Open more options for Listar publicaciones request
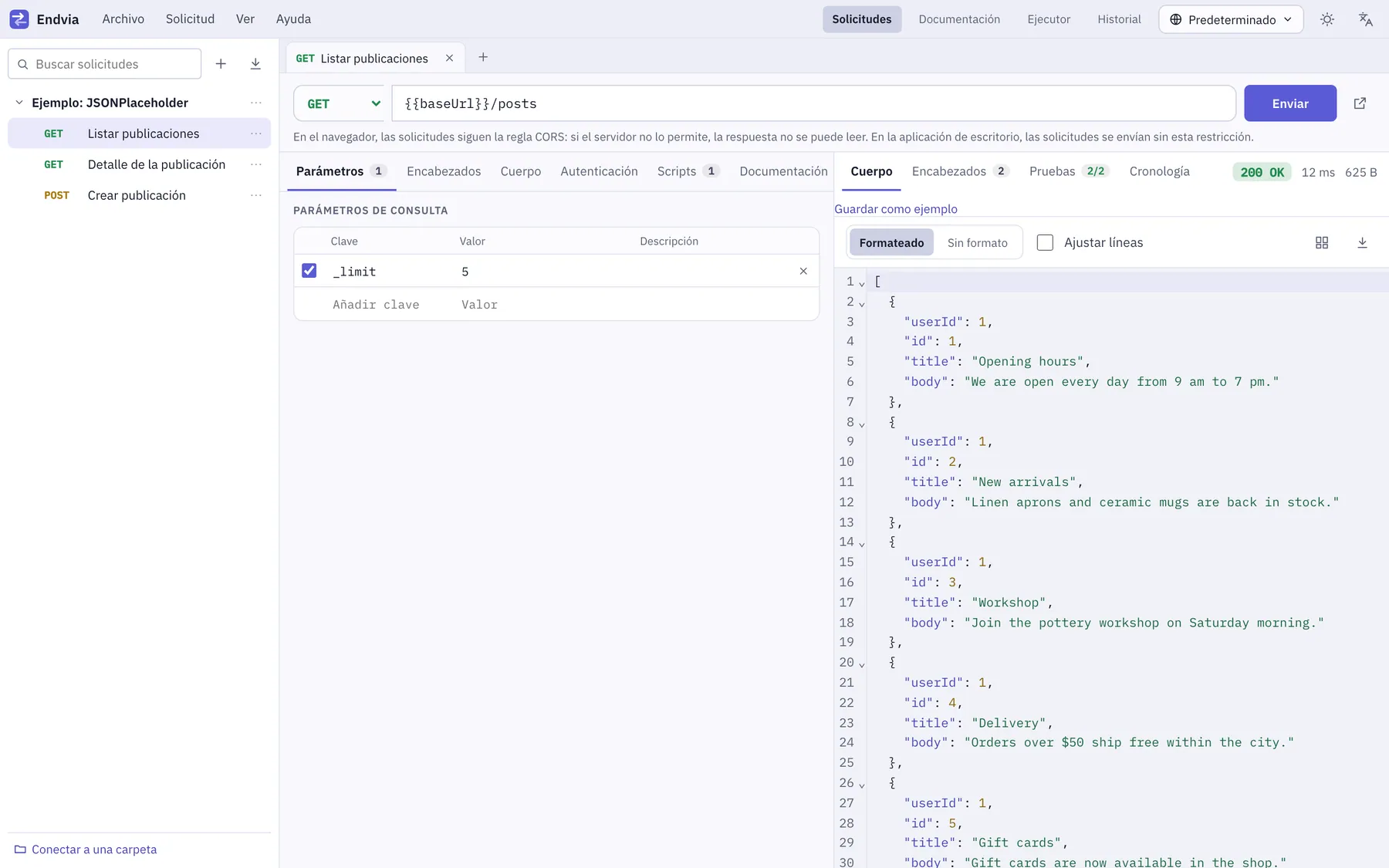Viewport: 1389px width, 868px height. [x=256, y=133]
